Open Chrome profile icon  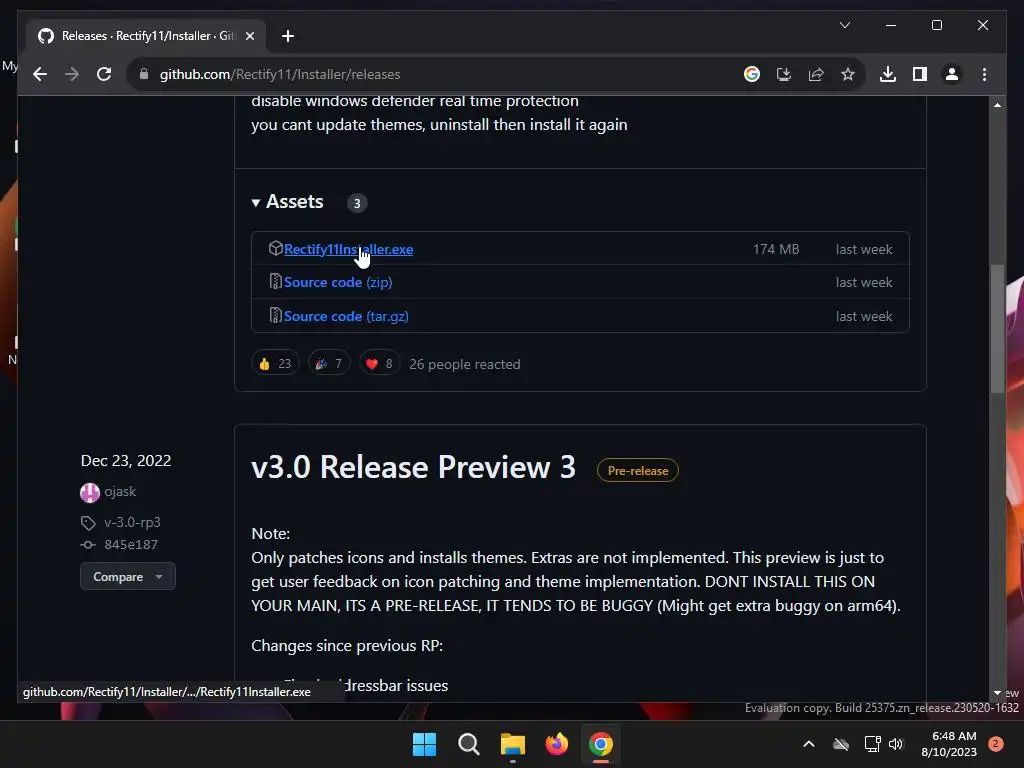(x=952, y=74)
